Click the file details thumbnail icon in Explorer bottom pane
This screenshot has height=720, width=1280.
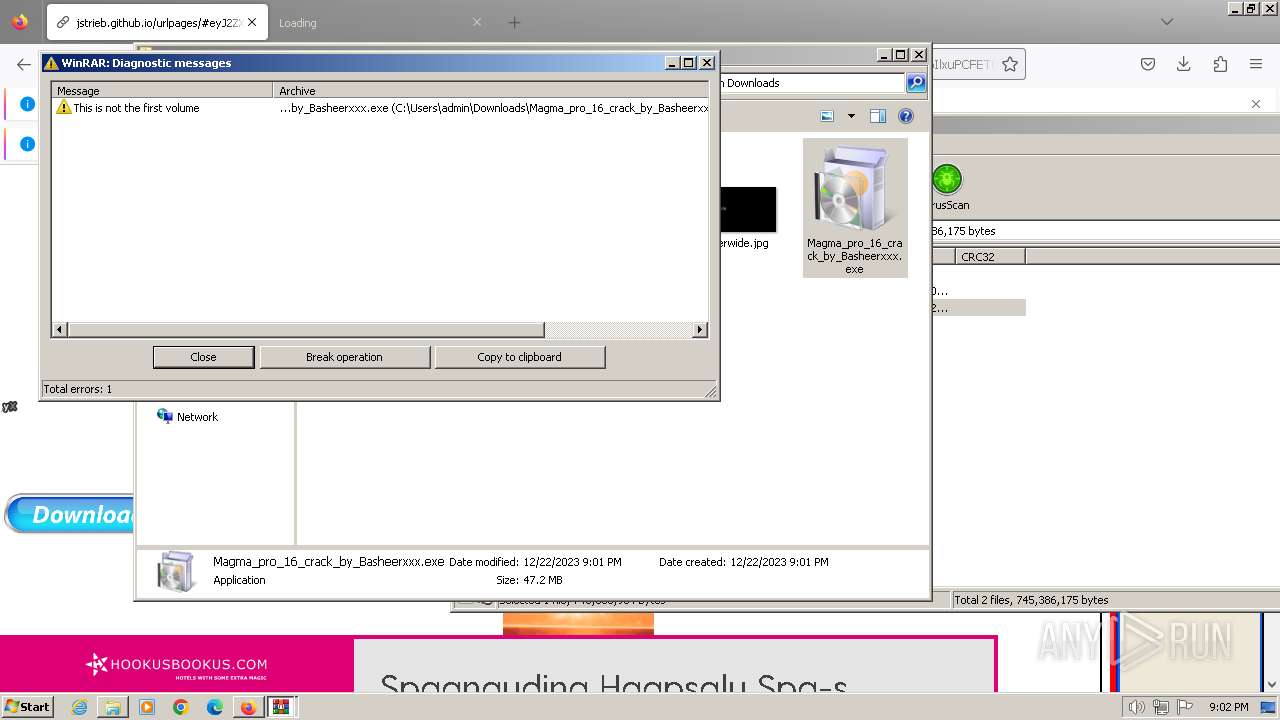[x=176, y=571]
